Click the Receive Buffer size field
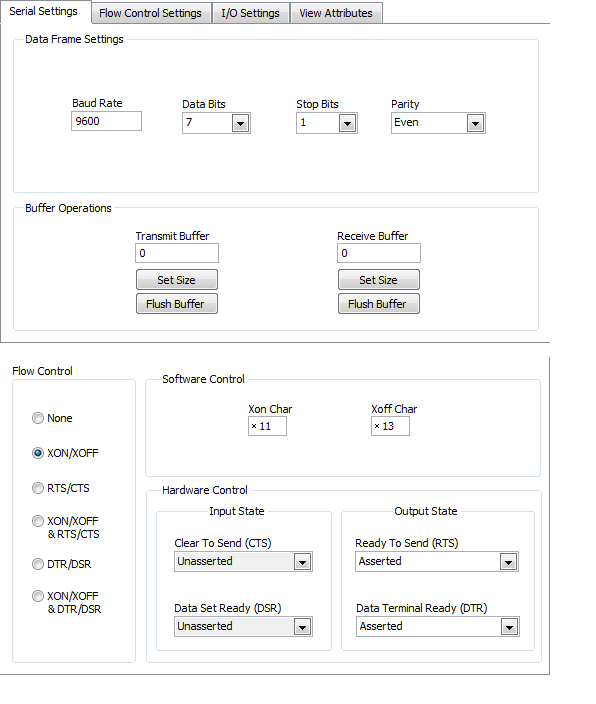Viewport: 596px width, 704px height. [379, 253]
